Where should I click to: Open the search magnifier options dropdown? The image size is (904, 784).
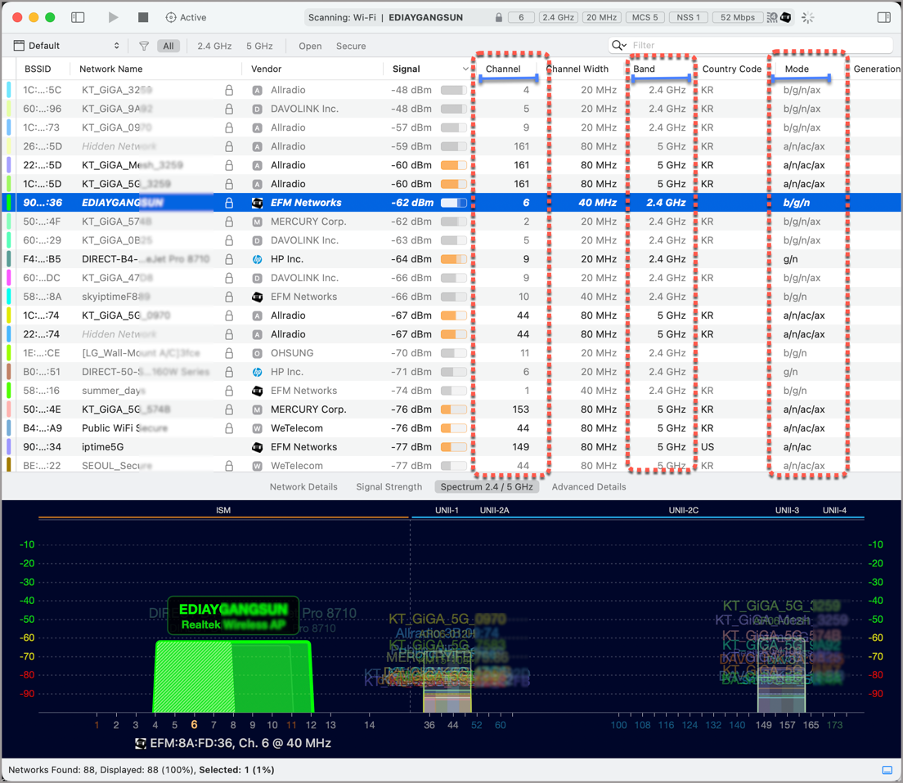619,45
